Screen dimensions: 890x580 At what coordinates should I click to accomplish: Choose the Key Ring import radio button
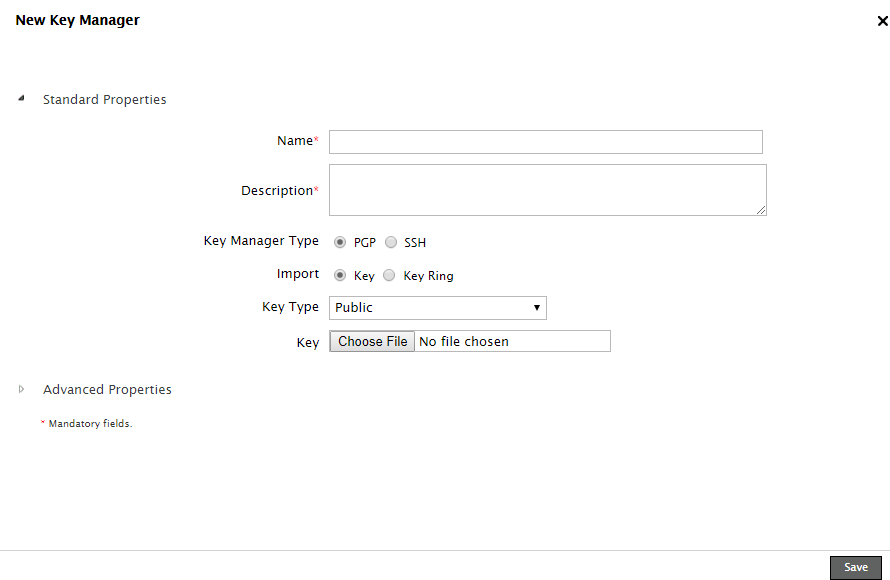point(390,275)
